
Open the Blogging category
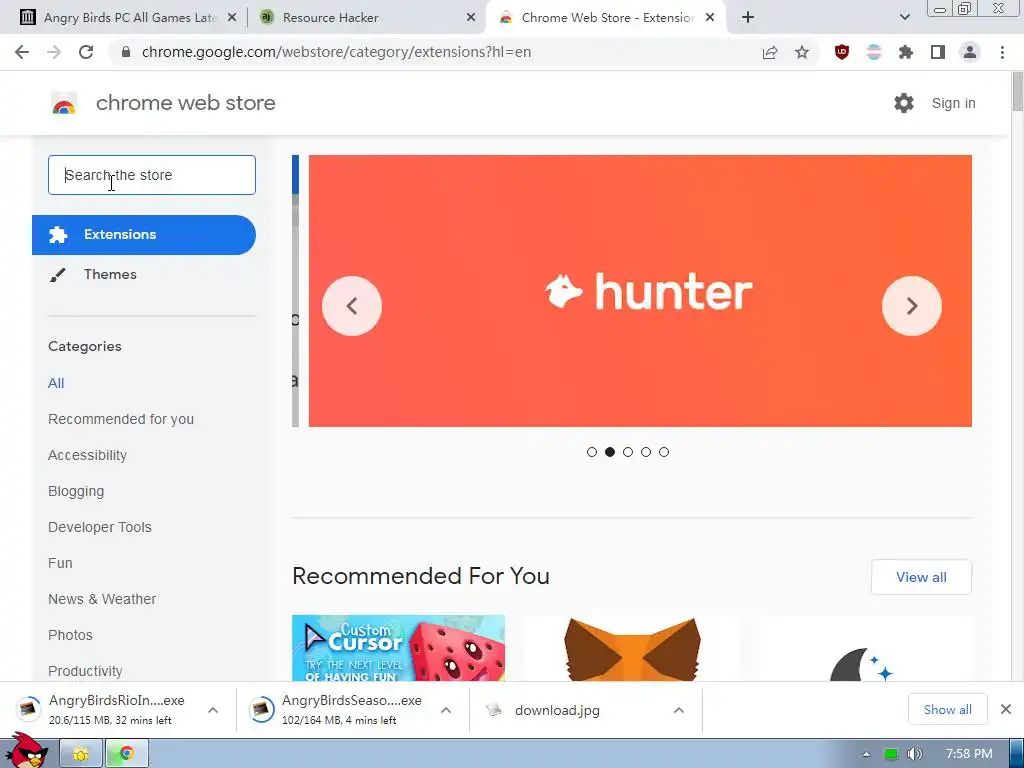tap(76, 491)
